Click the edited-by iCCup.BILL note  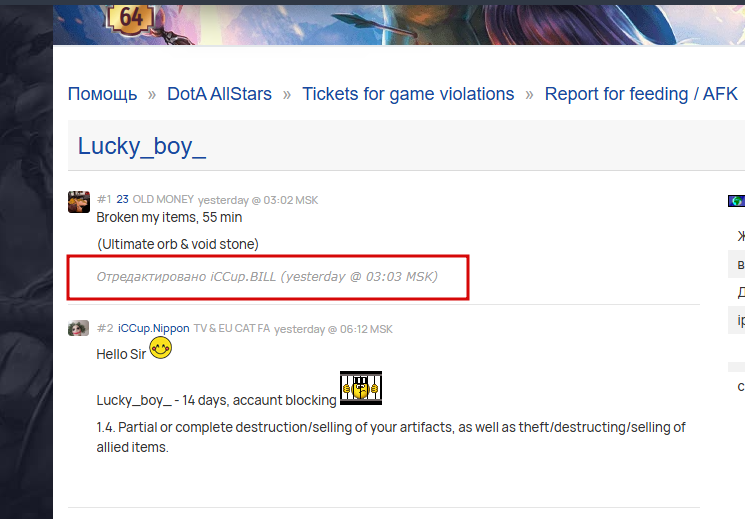click(x=267, y=277)
